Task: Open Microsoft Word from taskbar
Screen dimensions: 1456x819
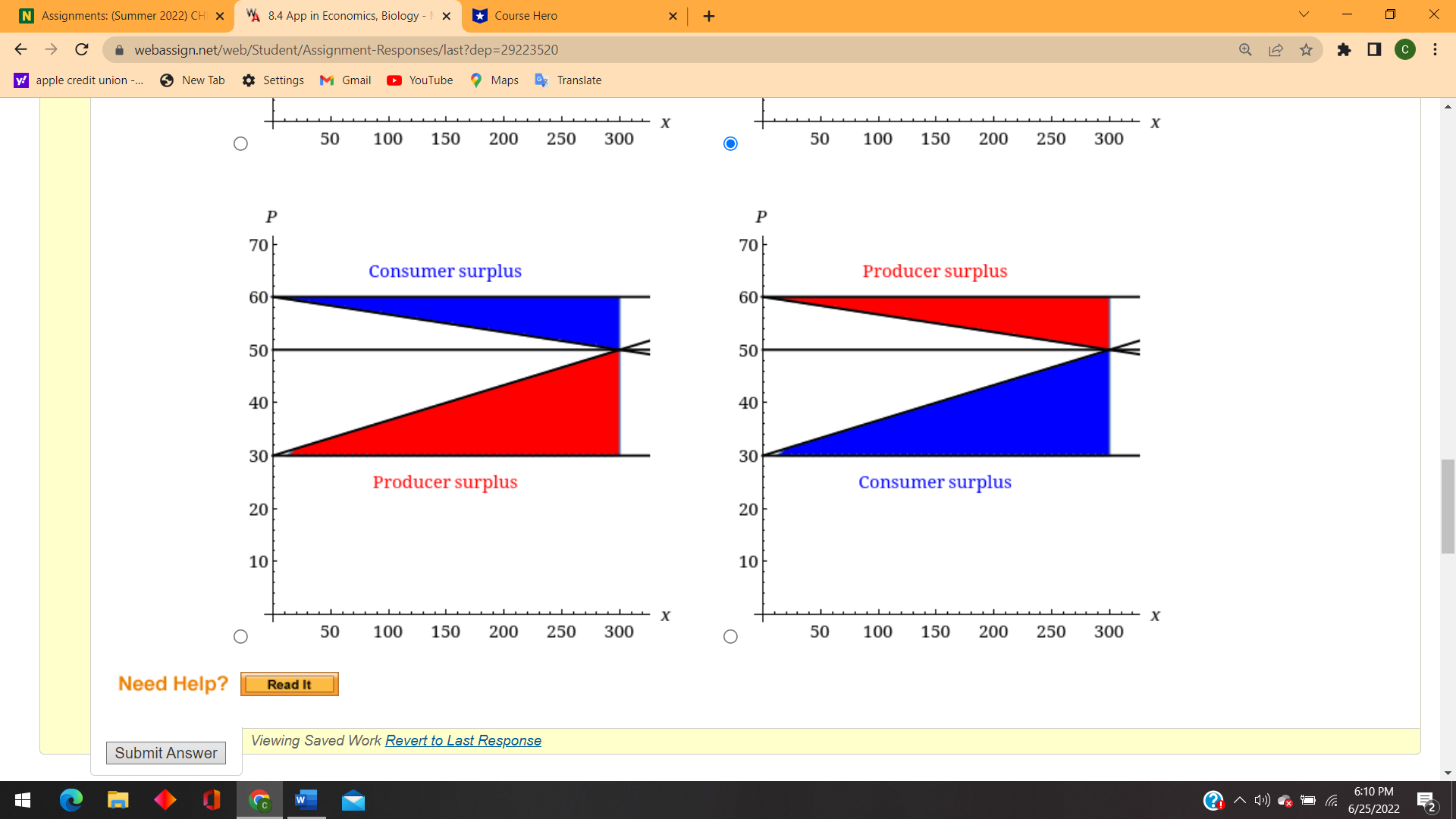Action: point(306,800)
